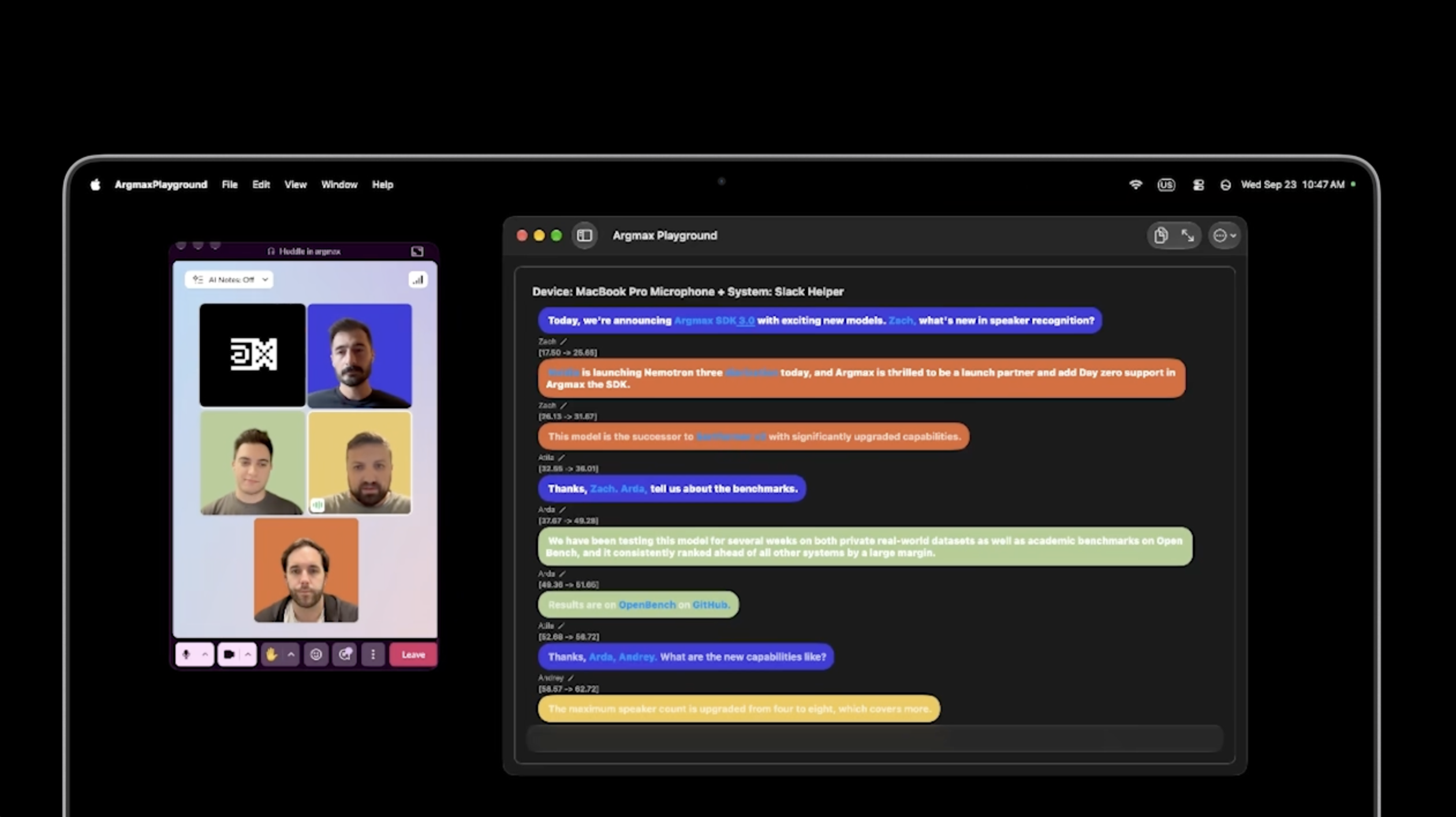Click the US input source icon

click(1166, 185)
